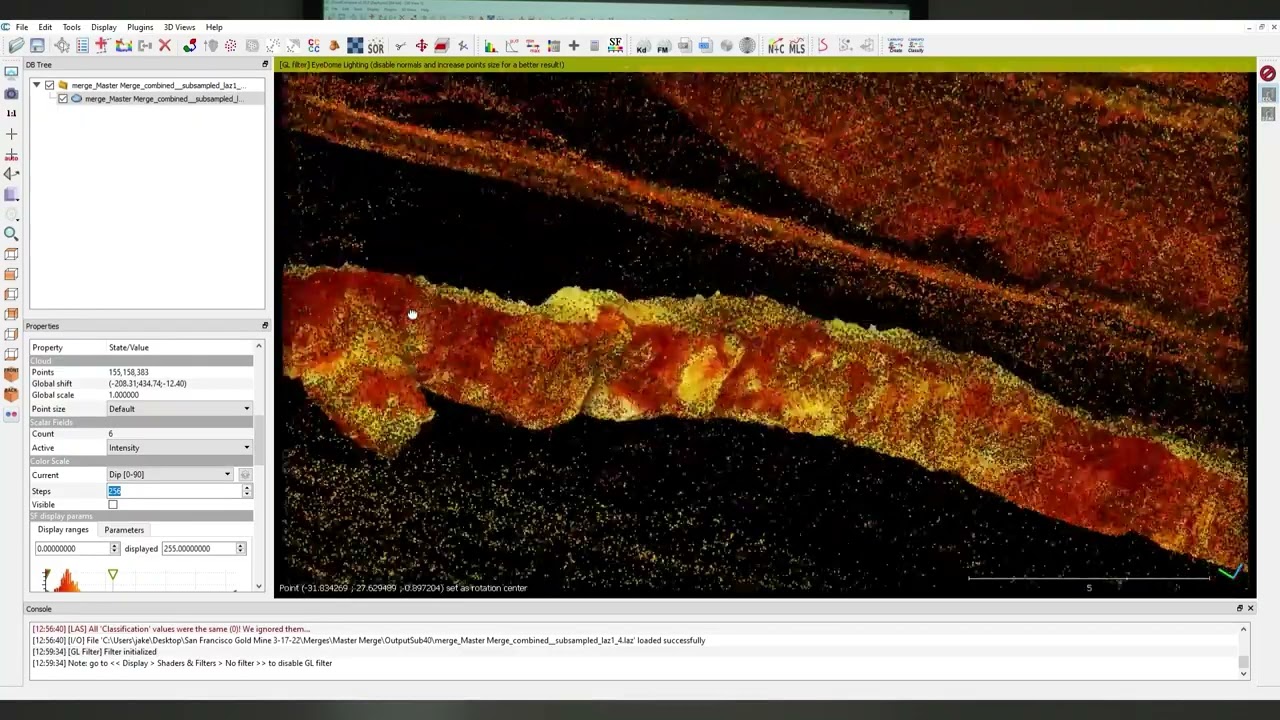Click the CC label connected components icon

click(314, 46)
